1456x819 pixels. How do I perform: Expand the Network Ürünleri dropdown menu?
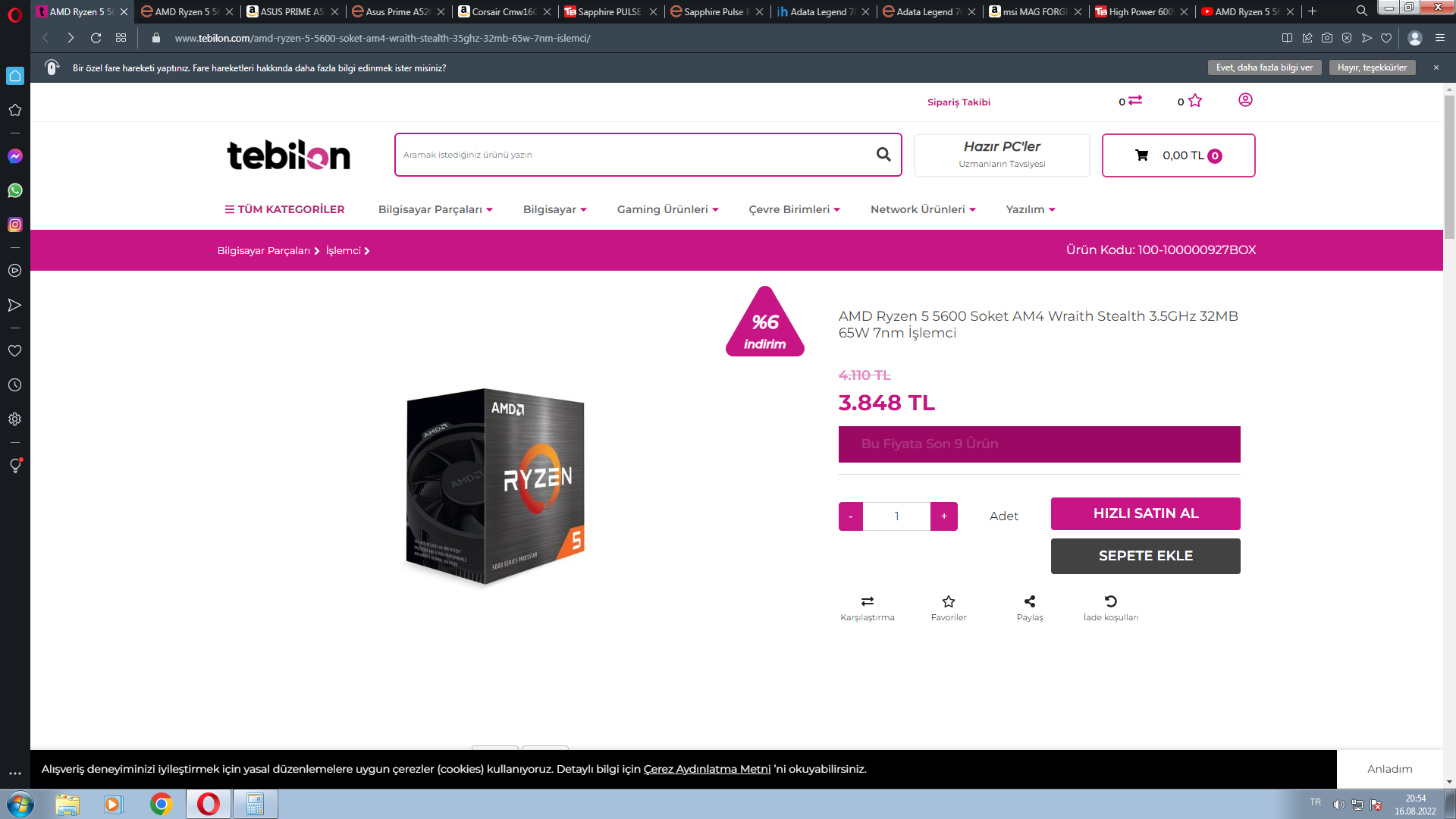pos(923,209)
